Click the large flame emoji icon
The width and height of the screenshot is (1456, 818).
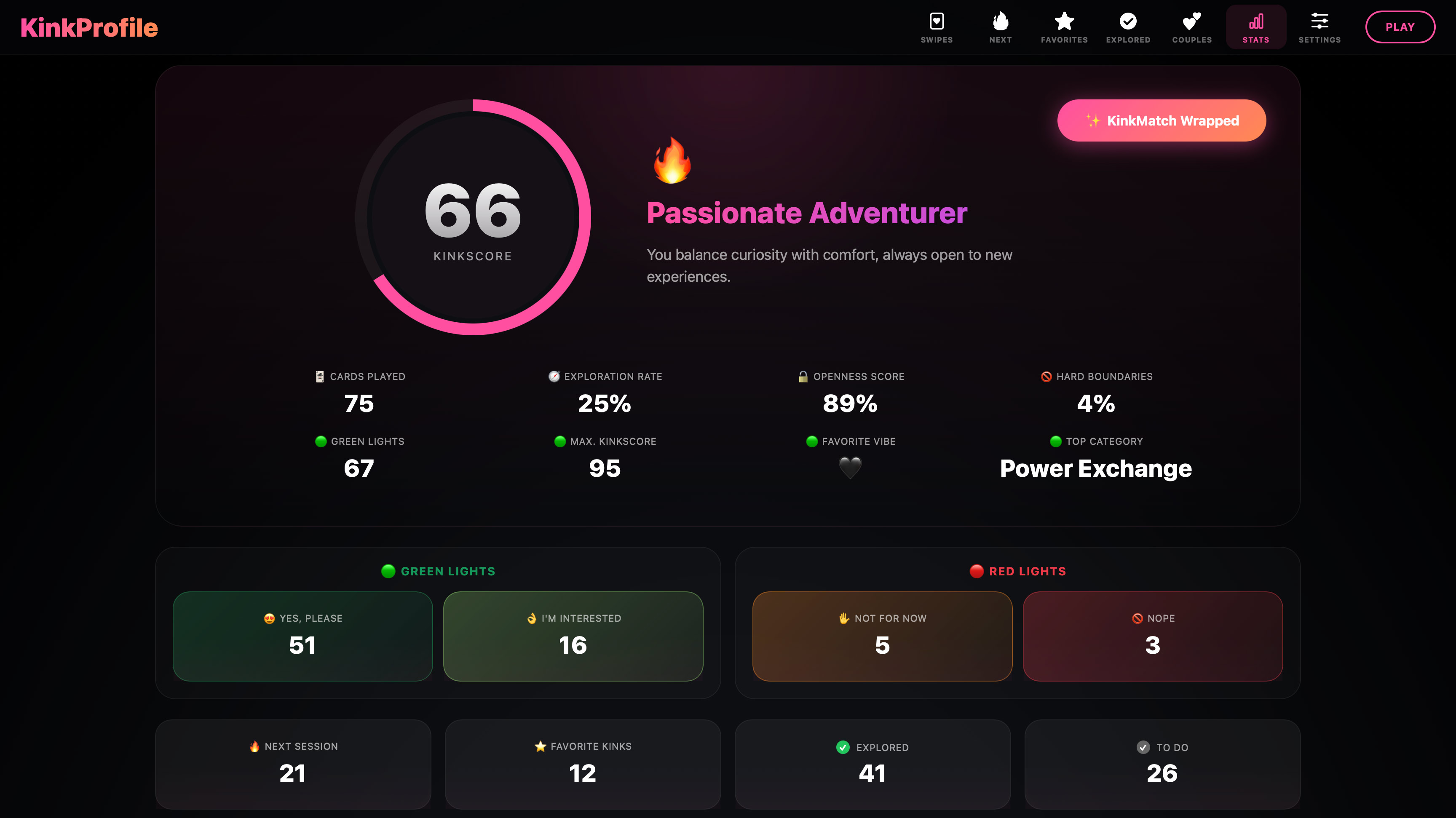(x=672, y=161)
